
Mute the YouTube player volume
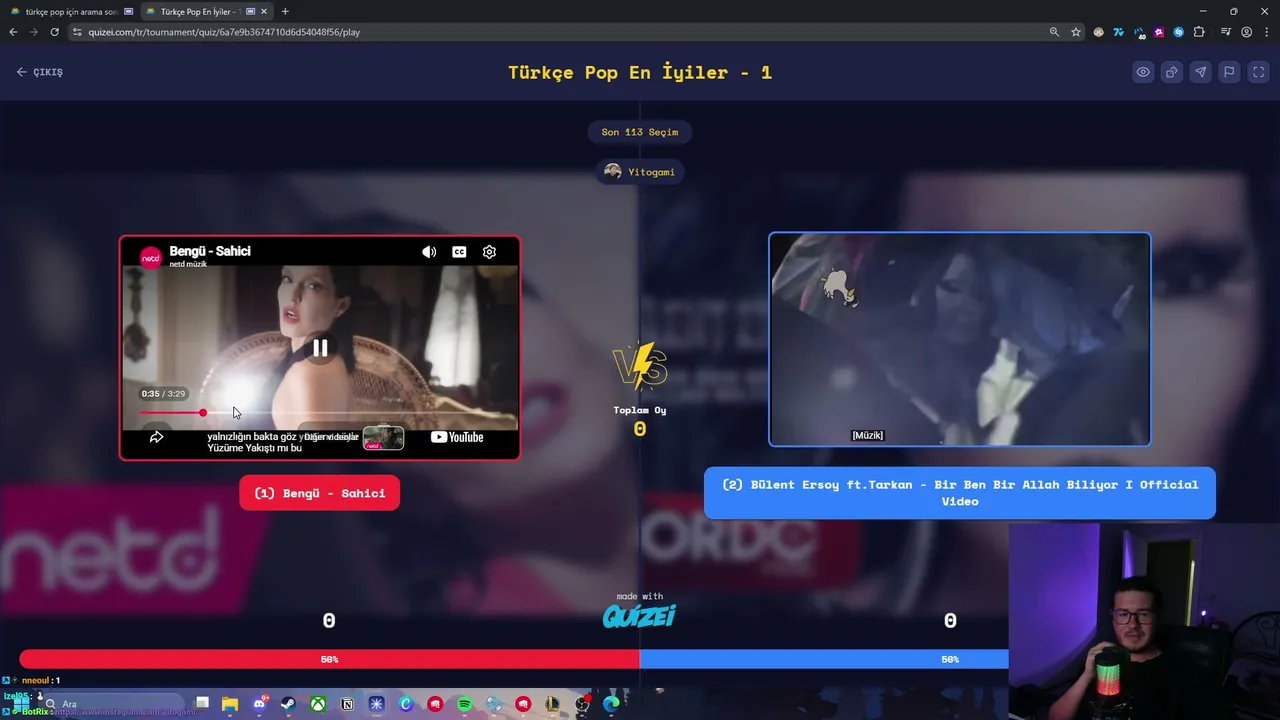coord(429,252)
